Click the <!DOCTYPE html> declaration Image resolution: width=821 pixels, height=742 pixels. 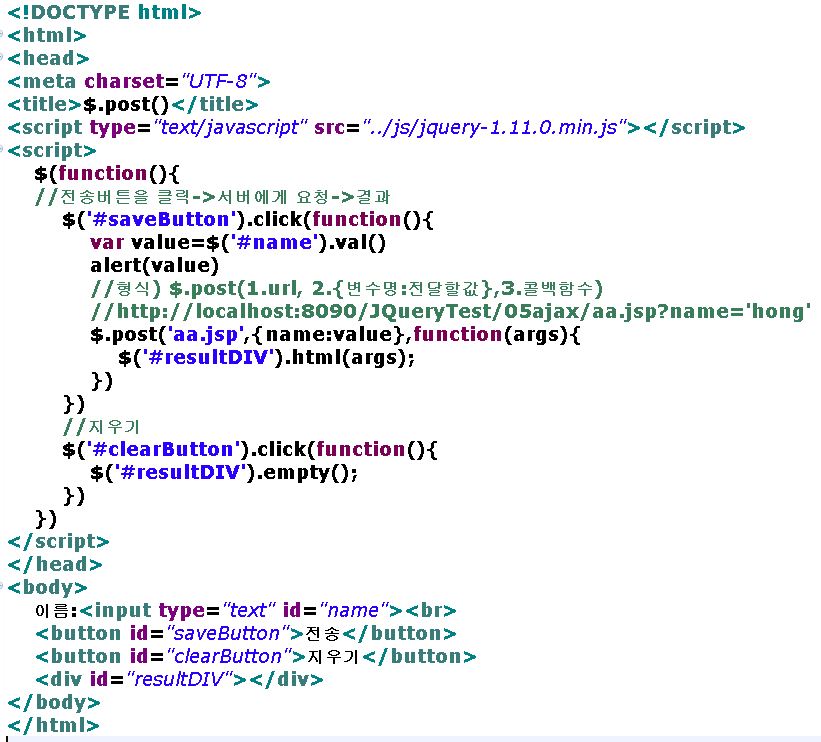tap(104, 12)
